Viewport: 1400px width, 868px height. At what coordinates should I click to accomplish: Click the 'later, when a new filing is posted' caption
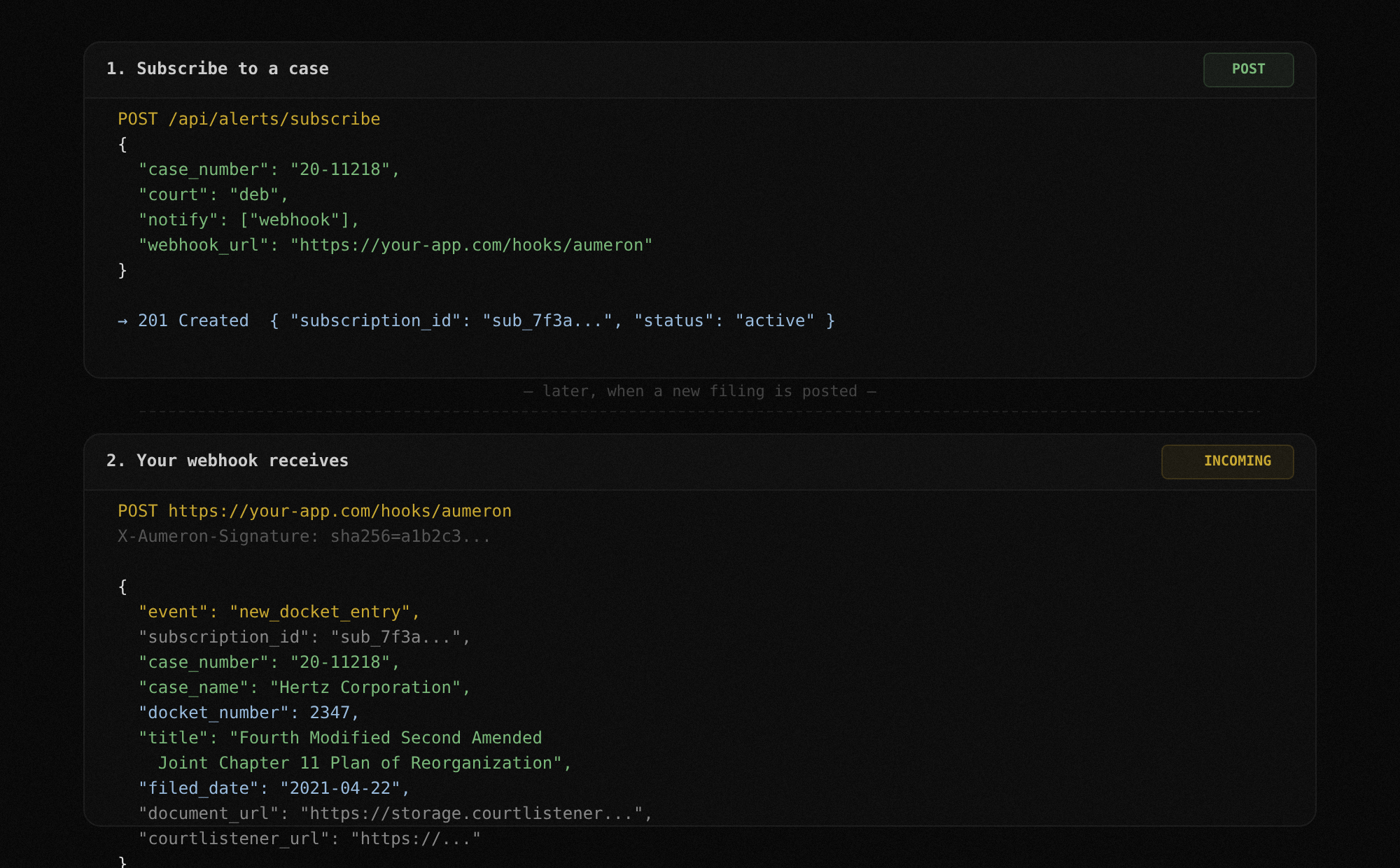[x=700, y=391]
